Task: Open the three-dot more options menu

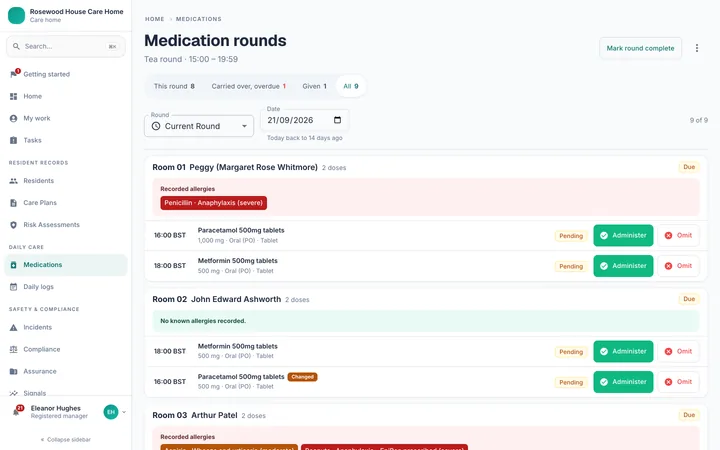Action: [697, 48]
